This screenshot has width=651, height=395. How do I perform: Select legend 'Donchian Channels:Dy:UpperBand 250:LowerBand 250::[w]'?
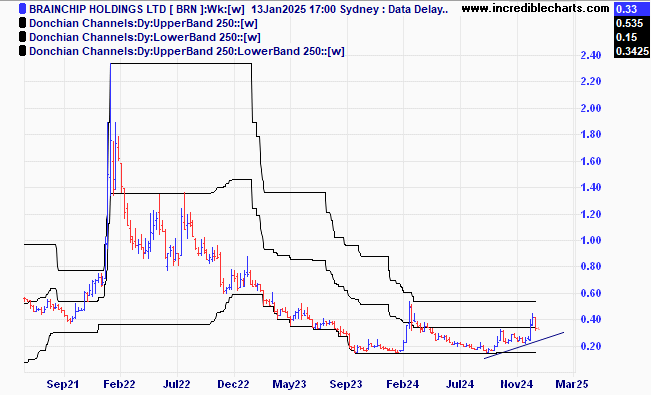187,51
